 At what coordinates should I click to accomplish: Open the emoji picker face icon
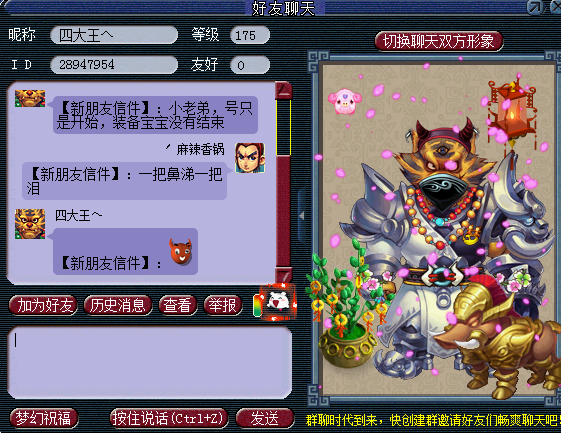click(278, 302)
